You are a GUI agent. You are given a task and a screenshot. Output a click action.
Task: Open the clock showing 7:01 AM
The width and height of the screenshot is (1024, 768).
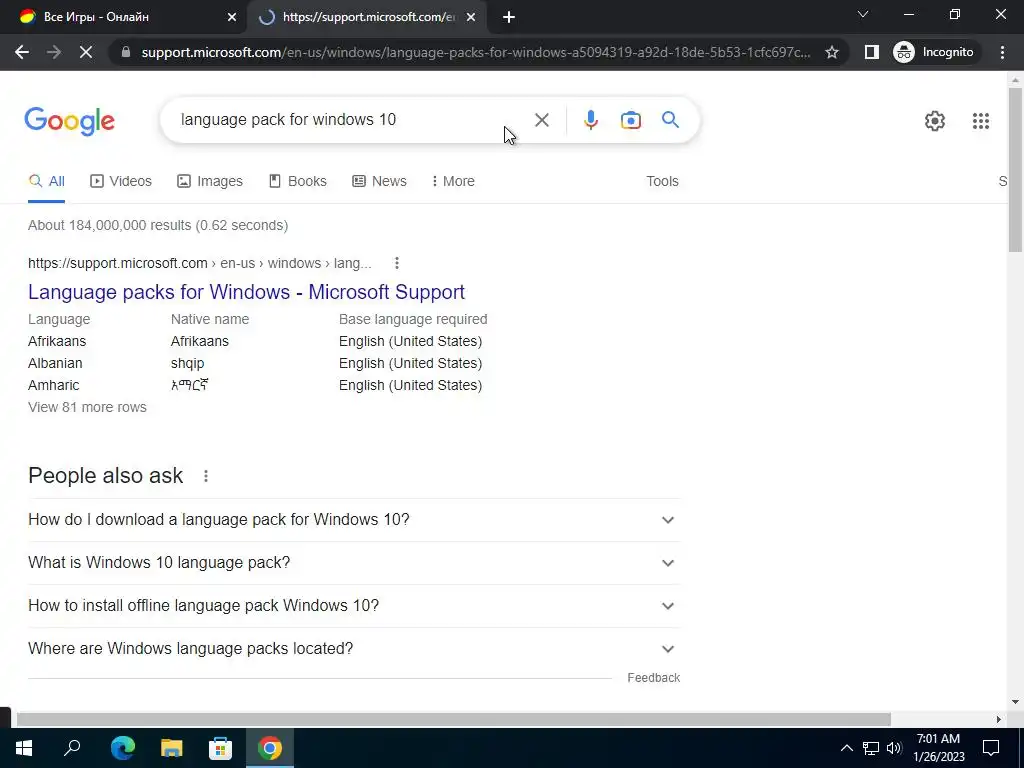(938, 748)
